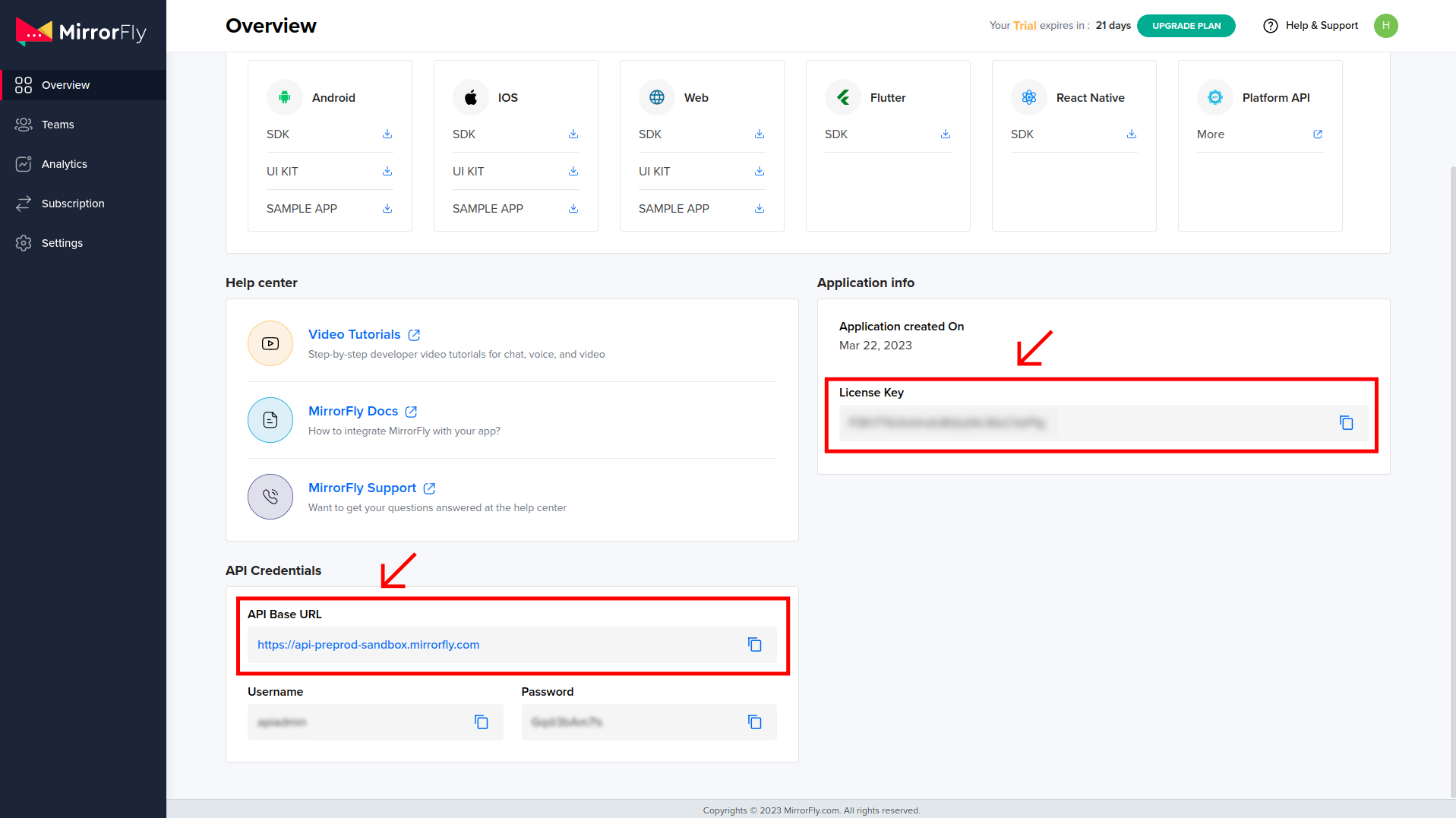1456x818 pixels.
Task: Copy the API Base URL
Action: pyautogui.click(x=754, y=645)
